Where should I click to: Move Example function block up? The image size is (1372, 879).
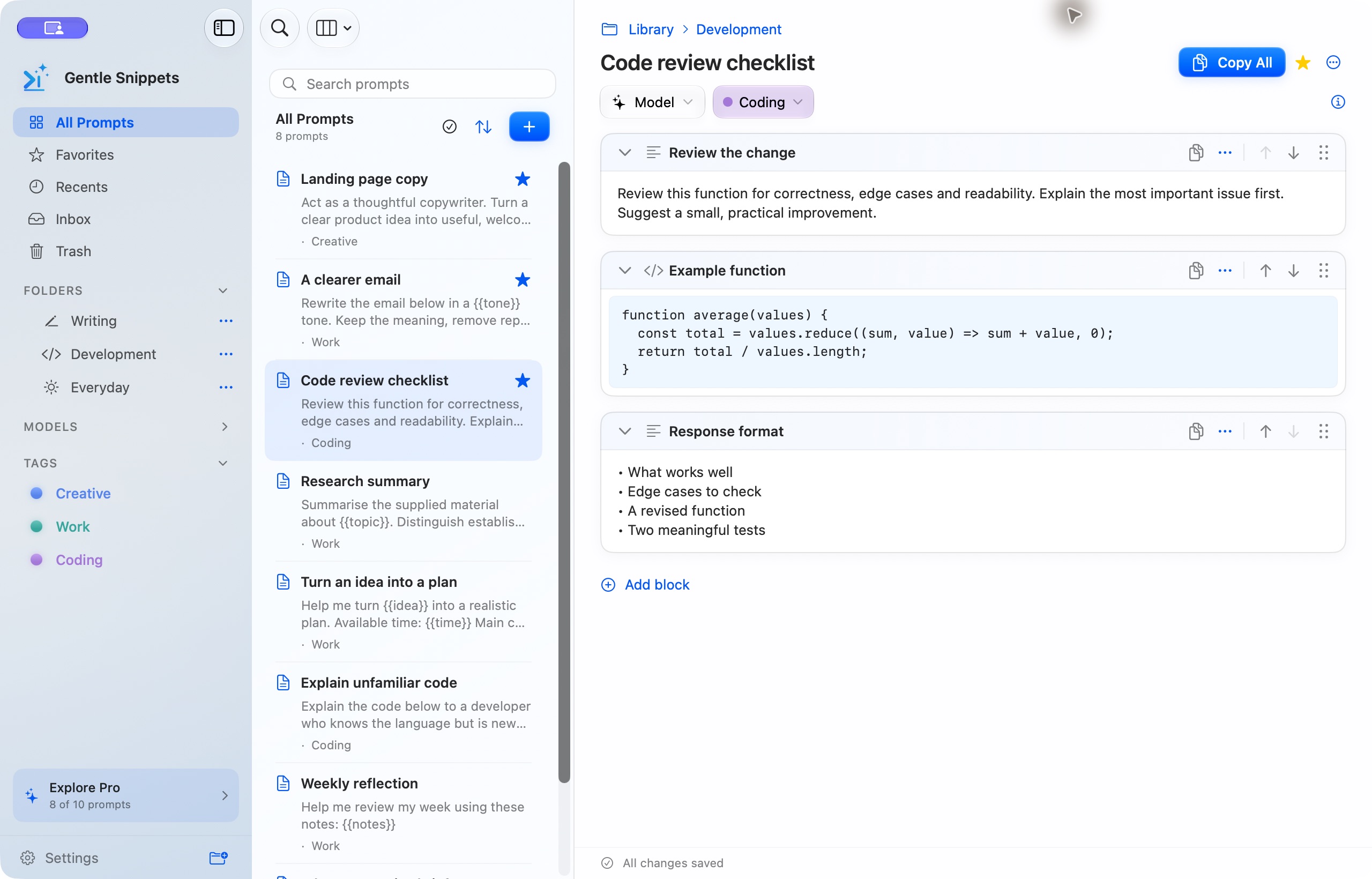click(1265, 271)
